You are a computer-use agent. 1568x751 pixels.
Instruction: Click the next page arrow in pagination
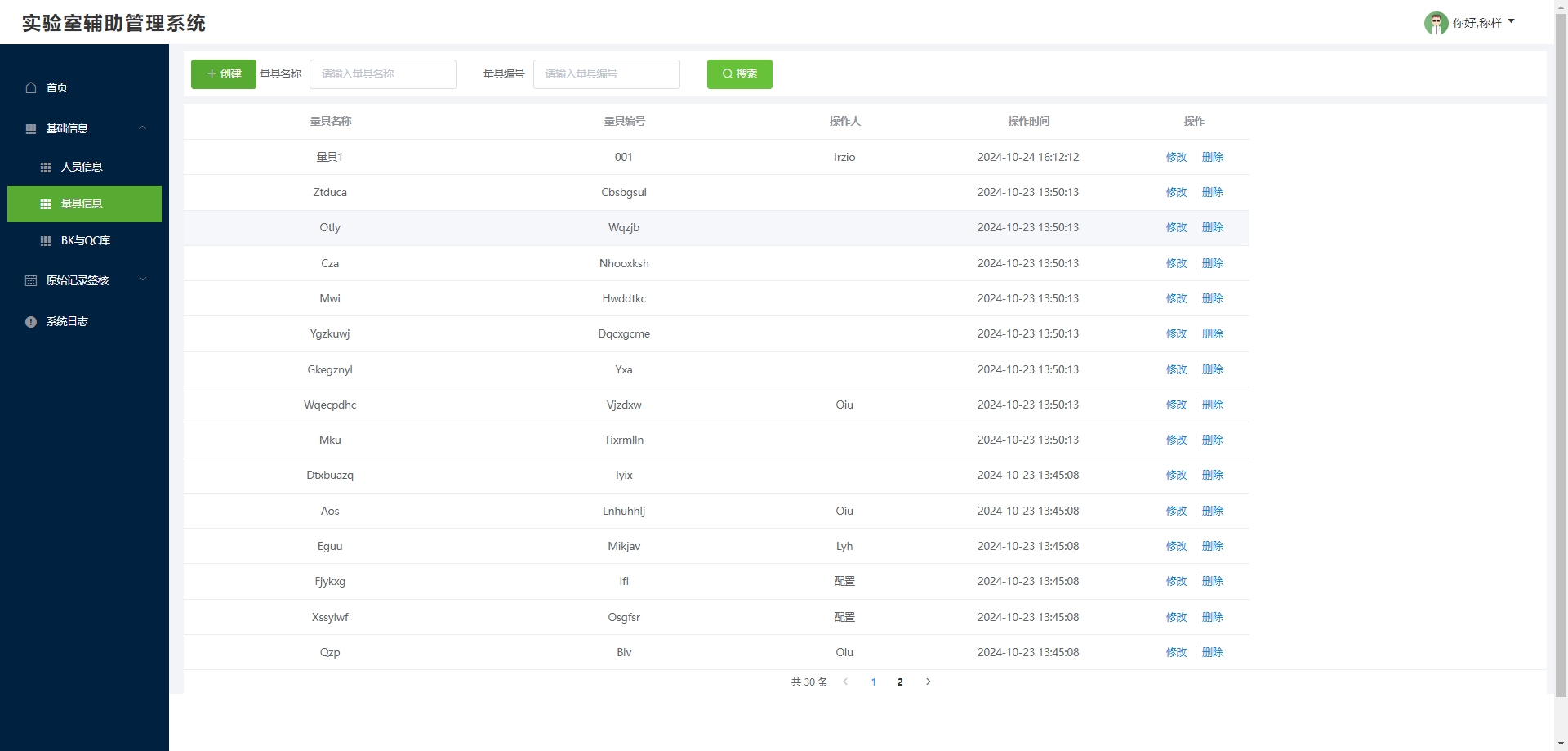[x=928, y=682]
